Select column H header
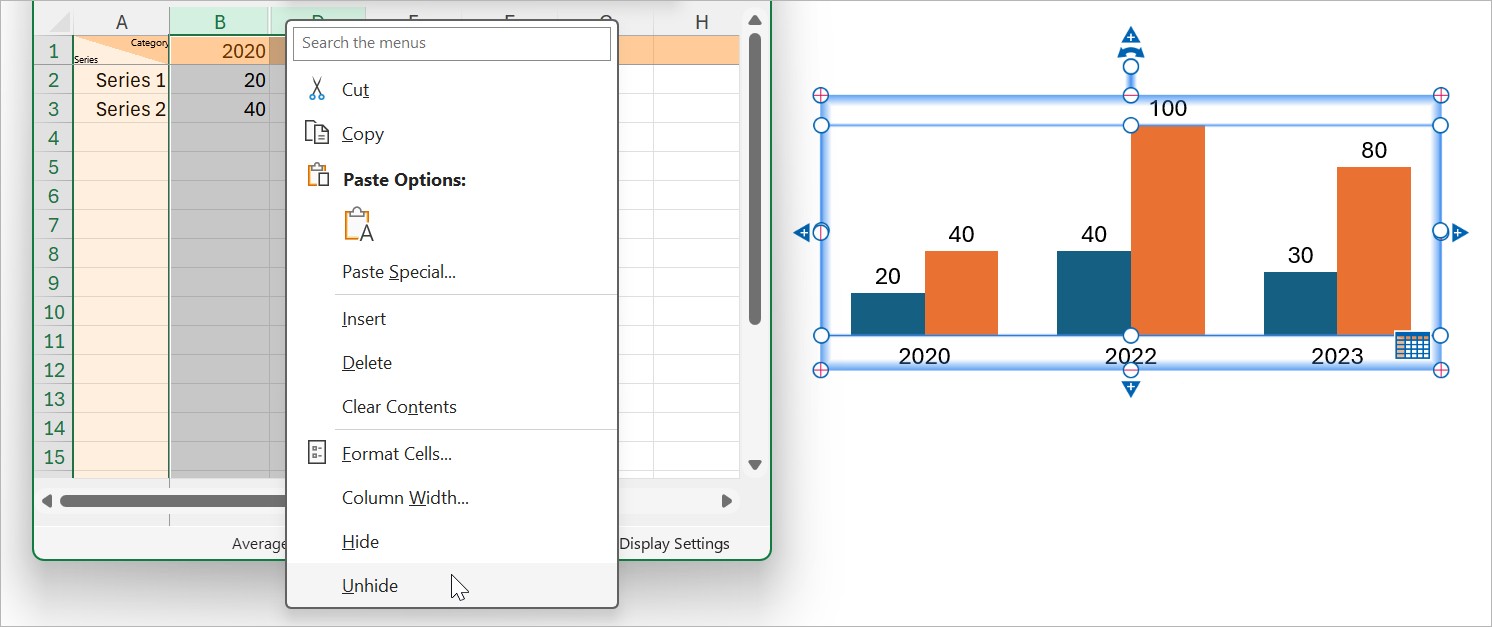The height and width of the screenshot is (627, 1492). click(x=701, y=22)
